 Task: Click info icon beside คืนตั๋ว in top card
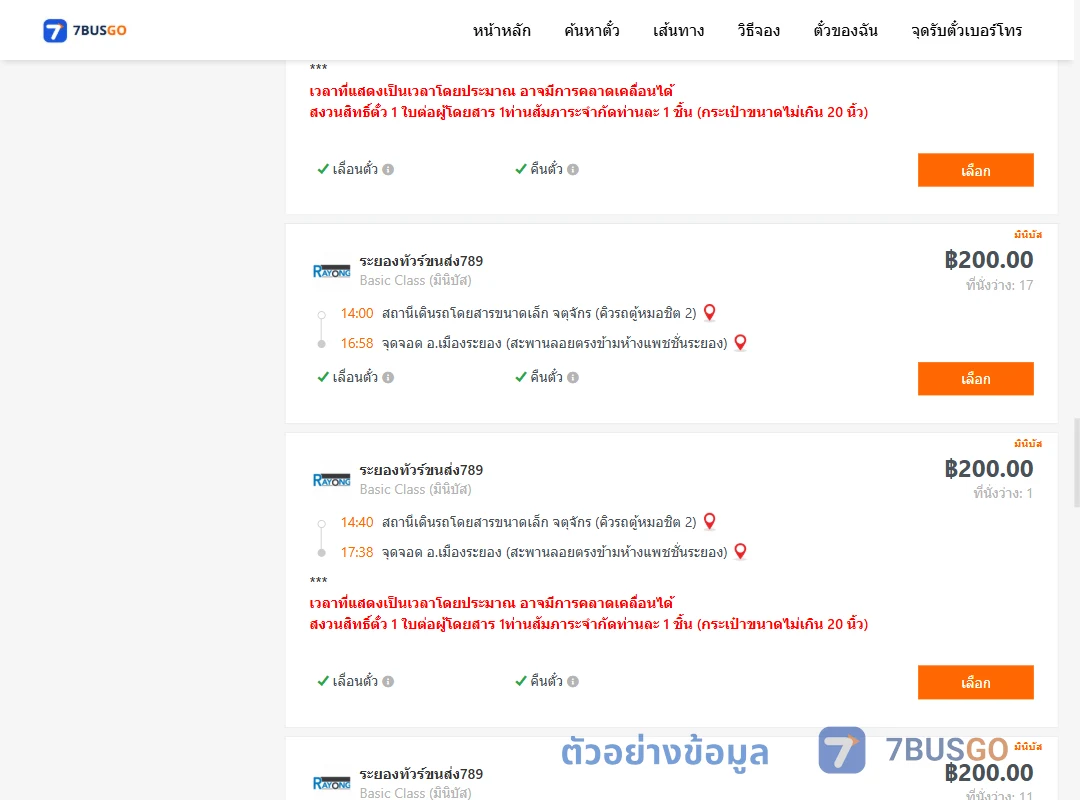573,170
